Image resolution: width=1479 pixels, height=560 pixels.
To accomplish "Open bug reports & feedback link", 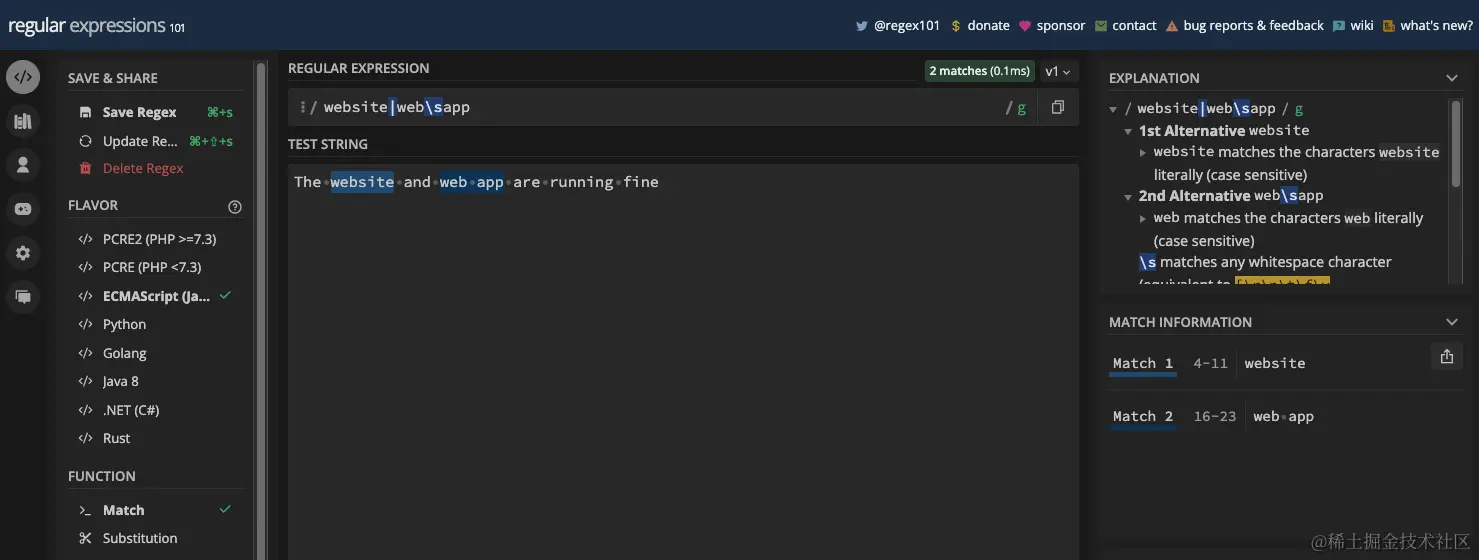I will pos(1253,26).
